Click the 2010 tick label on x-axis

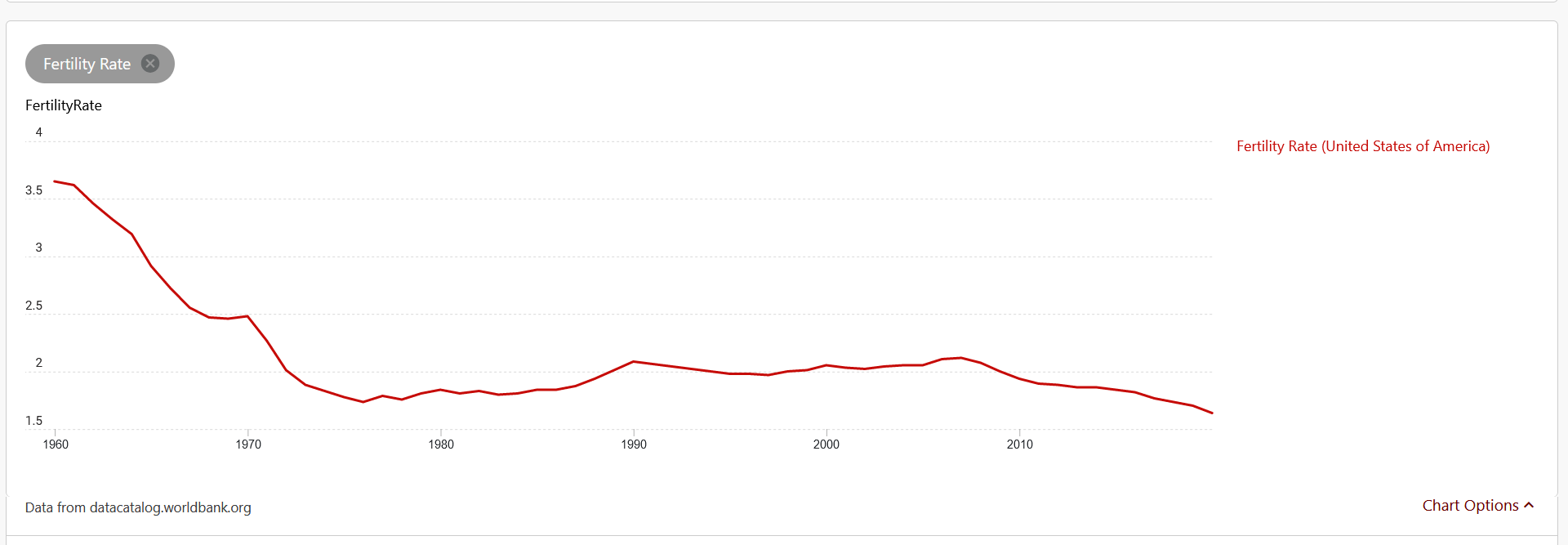(1019, 444)
